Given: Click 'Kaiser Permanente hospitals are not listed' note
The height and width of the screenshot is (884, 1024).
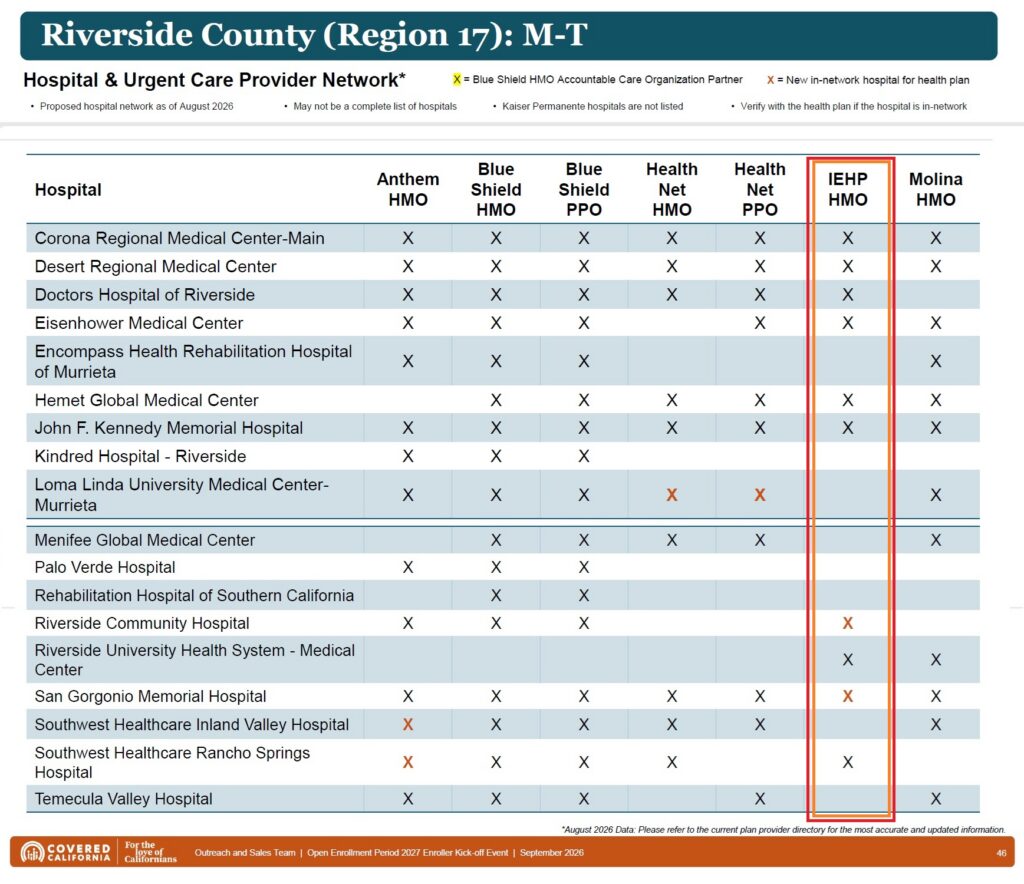Looking at the screenshot, I should [592, 106].
